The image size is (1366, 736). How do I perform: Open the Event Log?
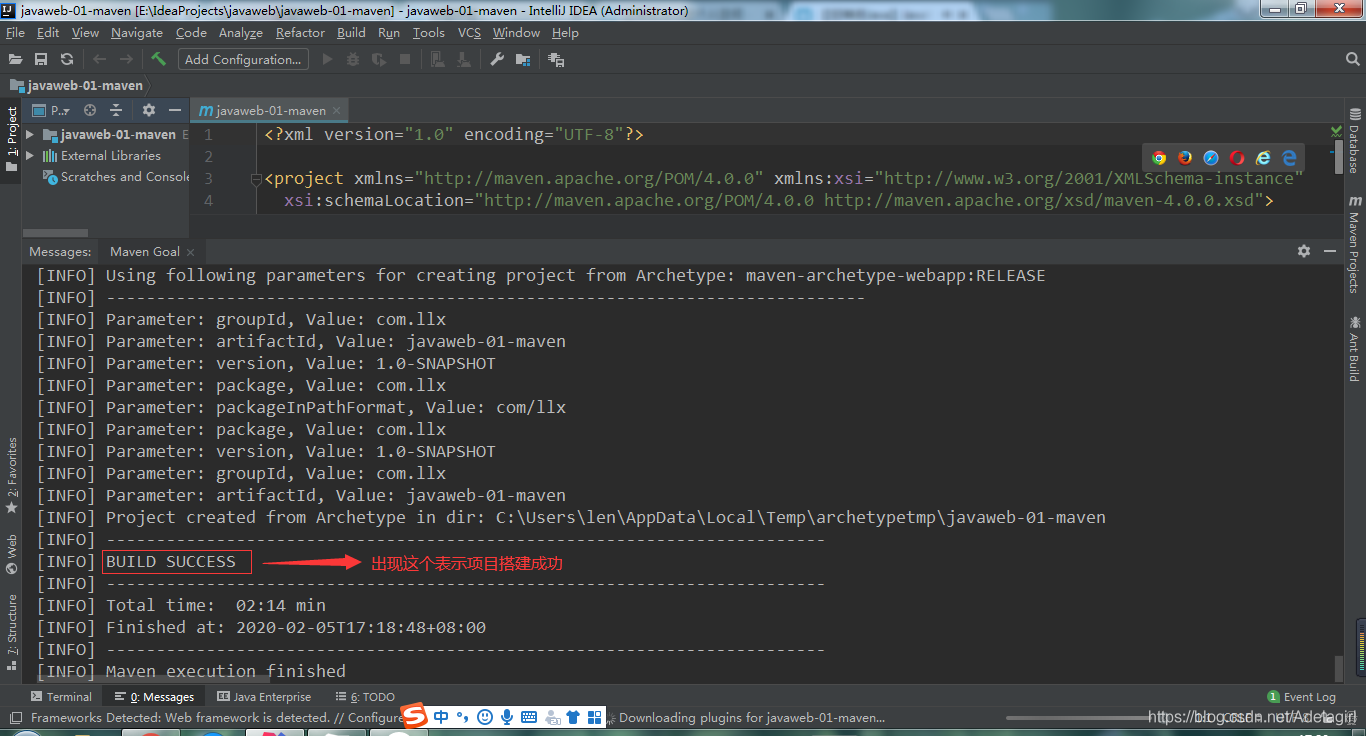coord(1301,696)
